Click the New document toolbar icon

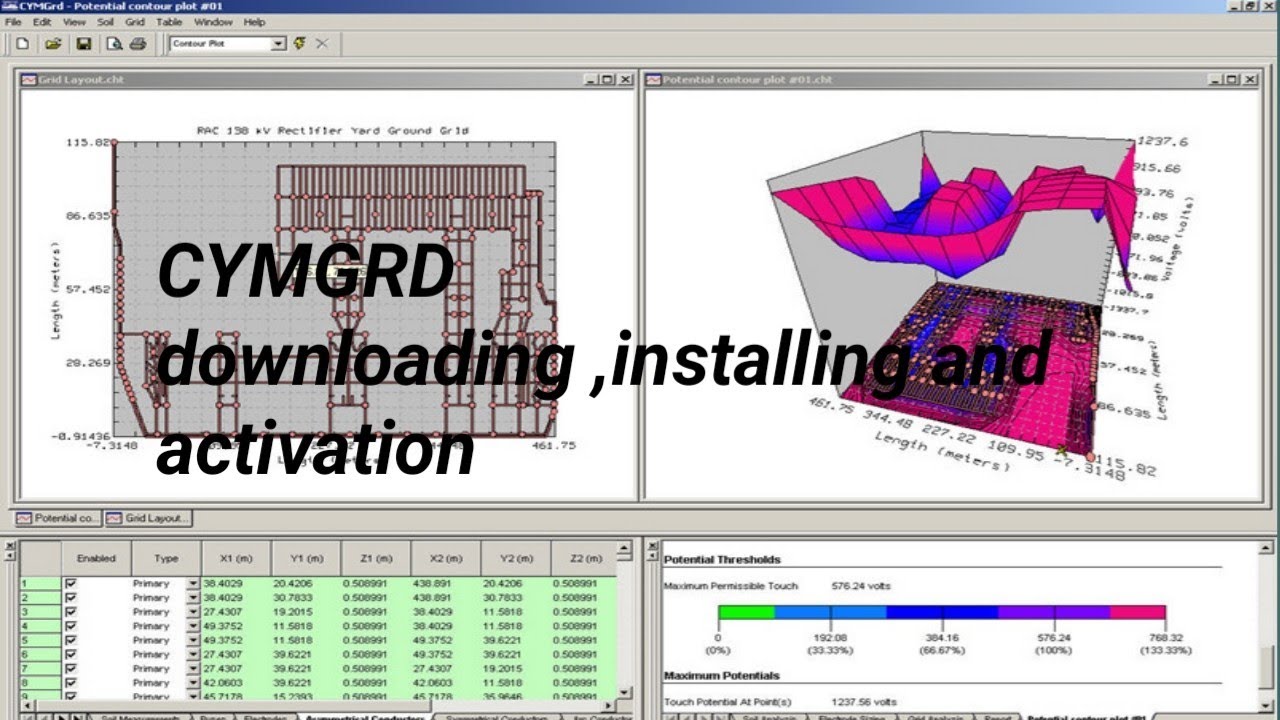click(x=21, y=44)
